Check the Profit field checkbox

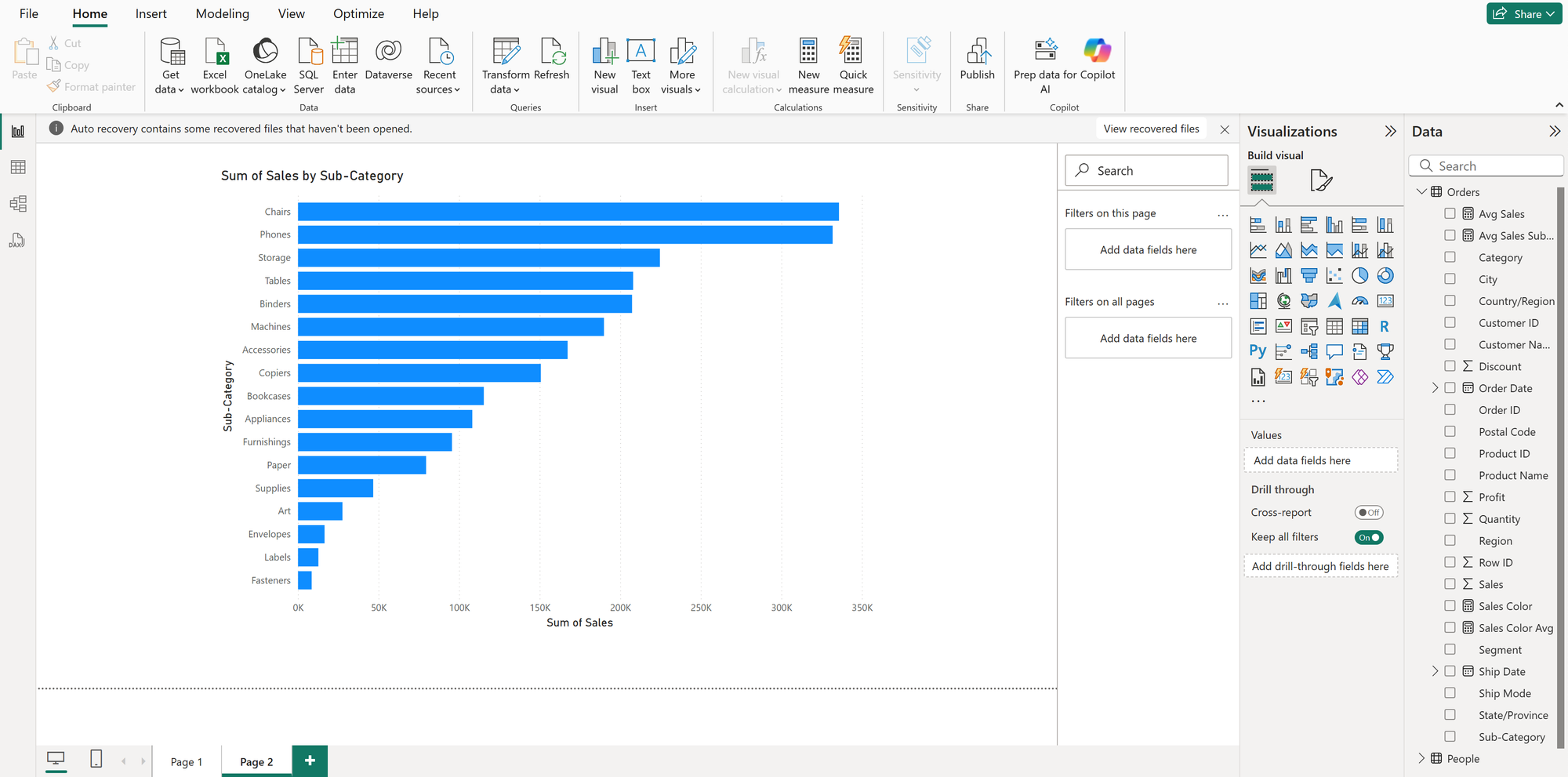[1450, 497]
